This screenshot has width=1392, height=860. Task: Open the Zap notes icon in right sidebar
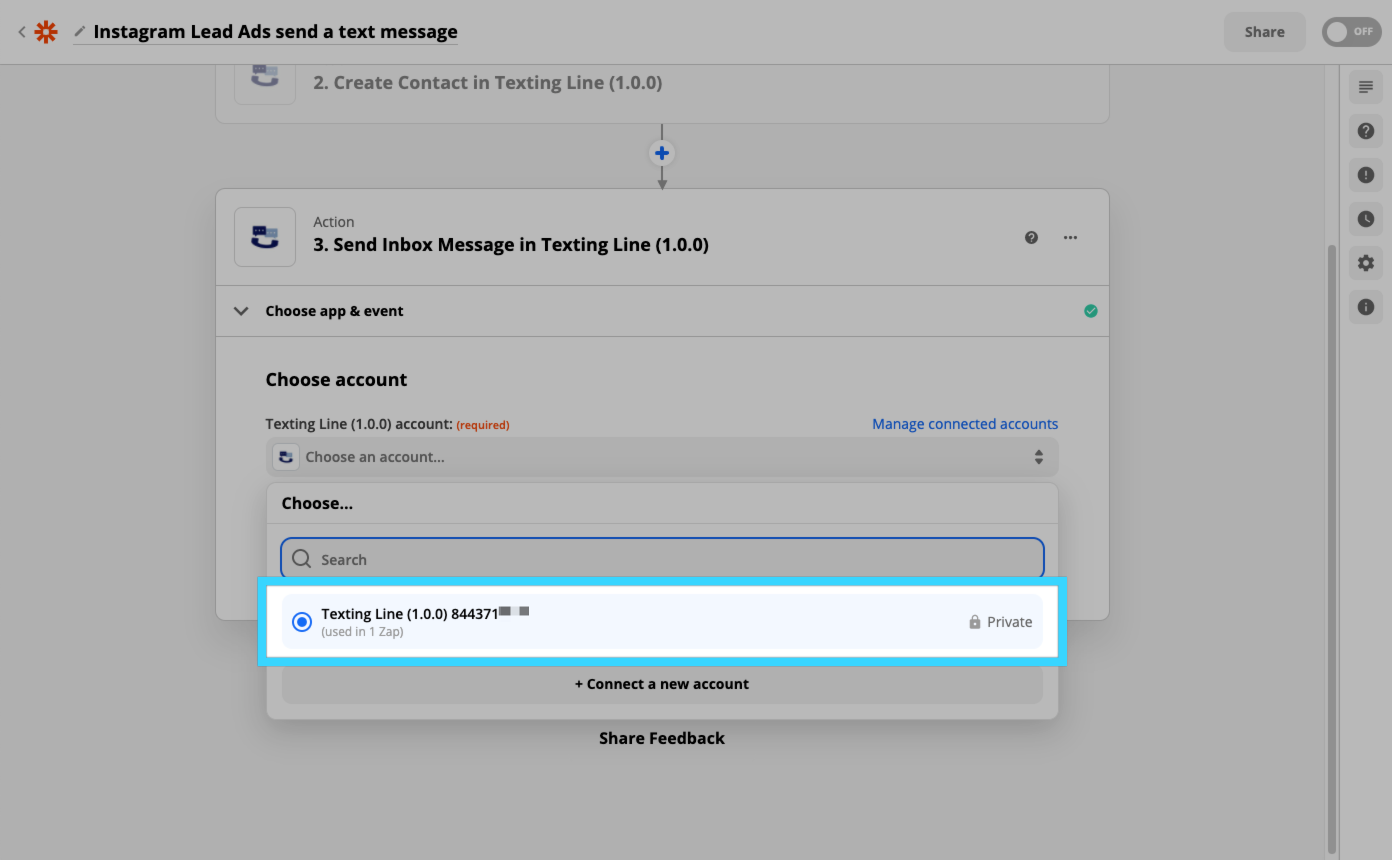tap(1366, 87)
